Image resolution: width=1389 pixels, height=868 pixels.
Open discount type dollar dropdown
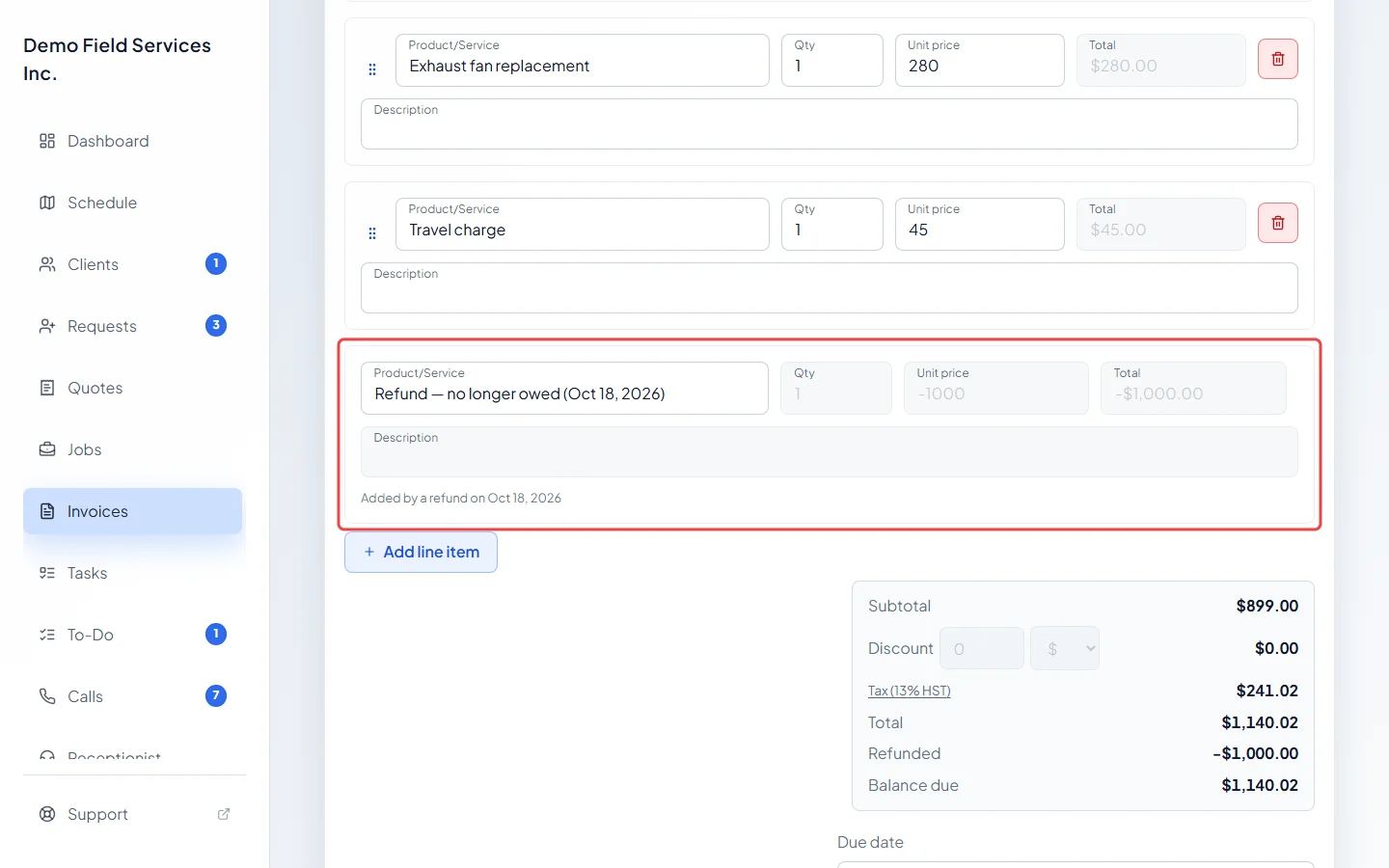(1065, 648)
